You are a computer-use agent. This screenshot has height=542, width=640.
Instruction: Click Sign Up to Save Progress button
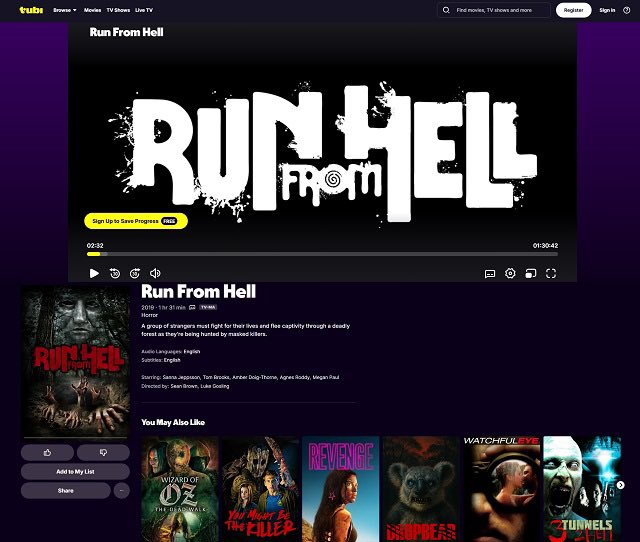coord(136,221)
